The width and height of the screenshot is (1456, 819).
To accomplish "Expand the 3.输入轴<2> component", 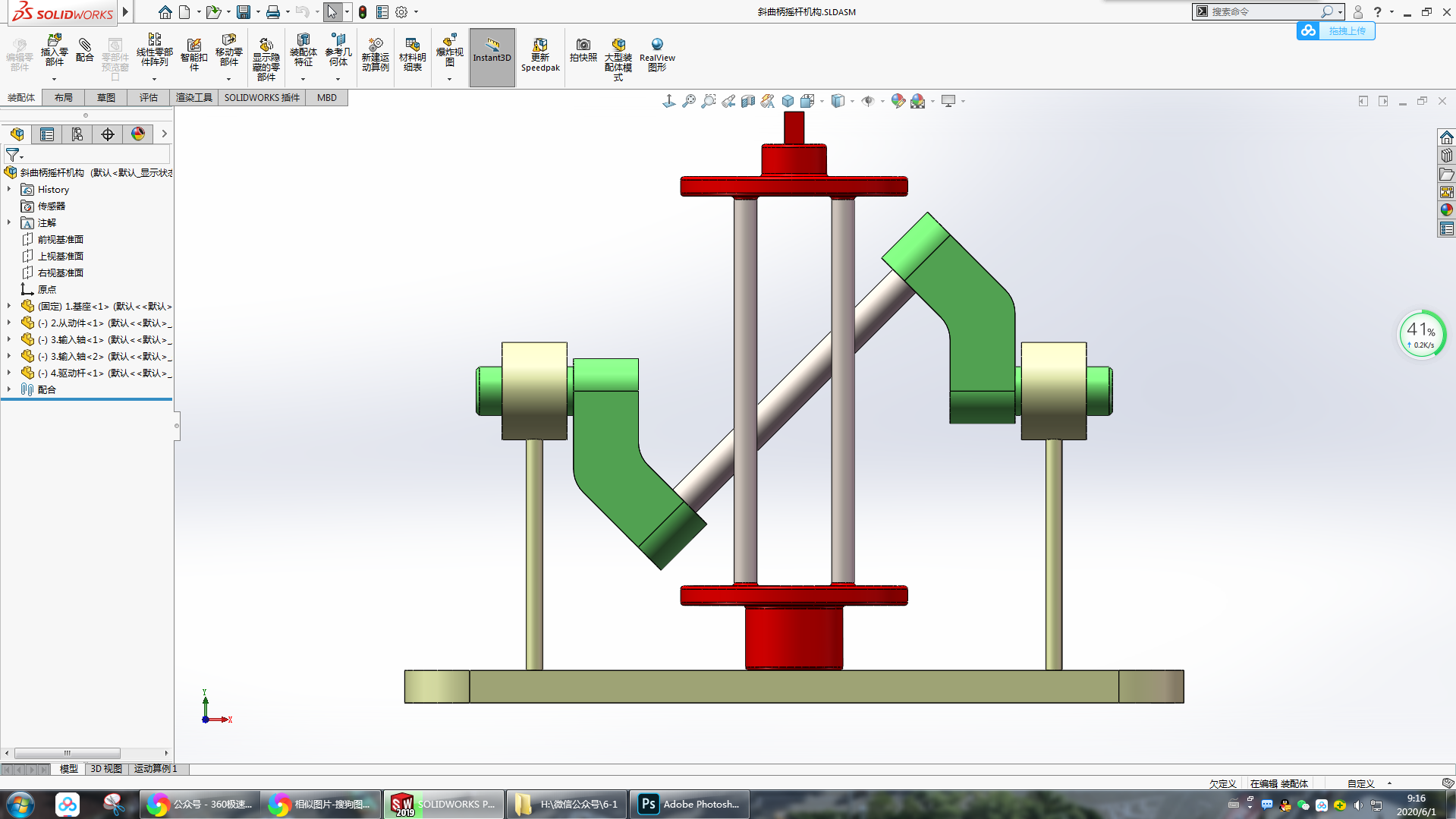I will pyautogui.click(x=9, y=356).
